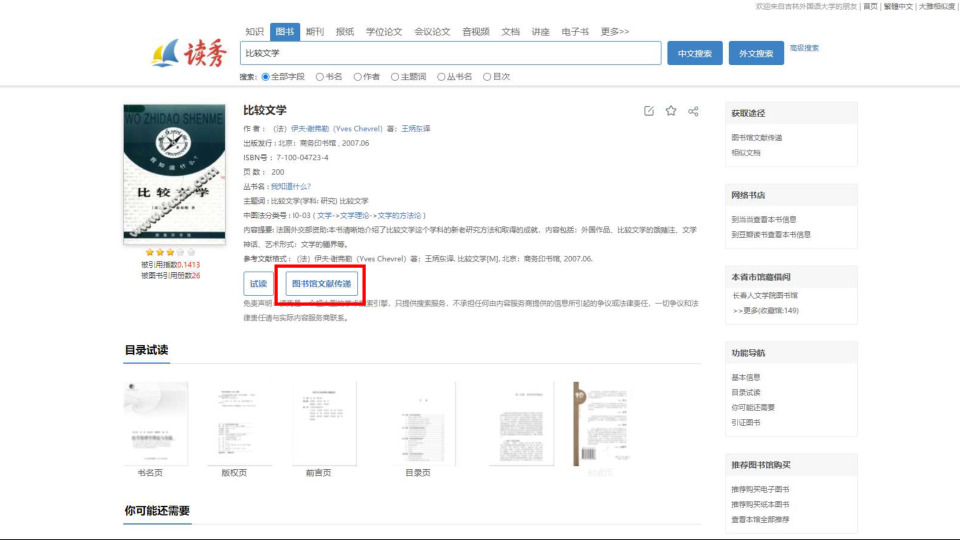This screenshot has width=960, height=540.
Task: Open the 报纸 tab
Action: tap(345, 32)
